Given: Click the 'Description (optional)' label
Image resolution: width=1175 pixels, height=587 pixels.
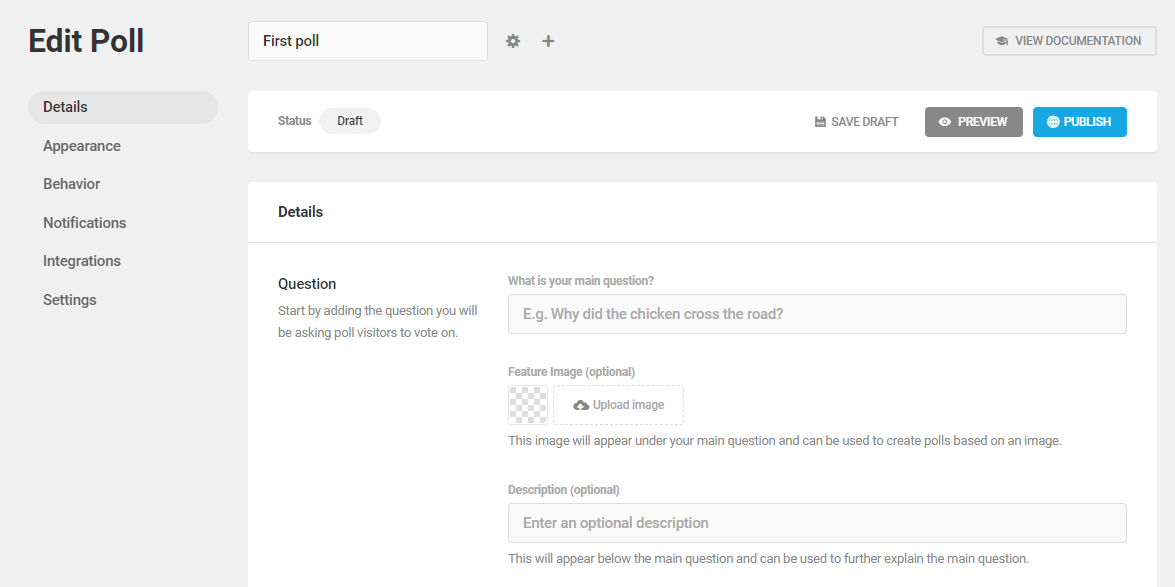Looking at the screenshot, I should (x=564, y=490).
